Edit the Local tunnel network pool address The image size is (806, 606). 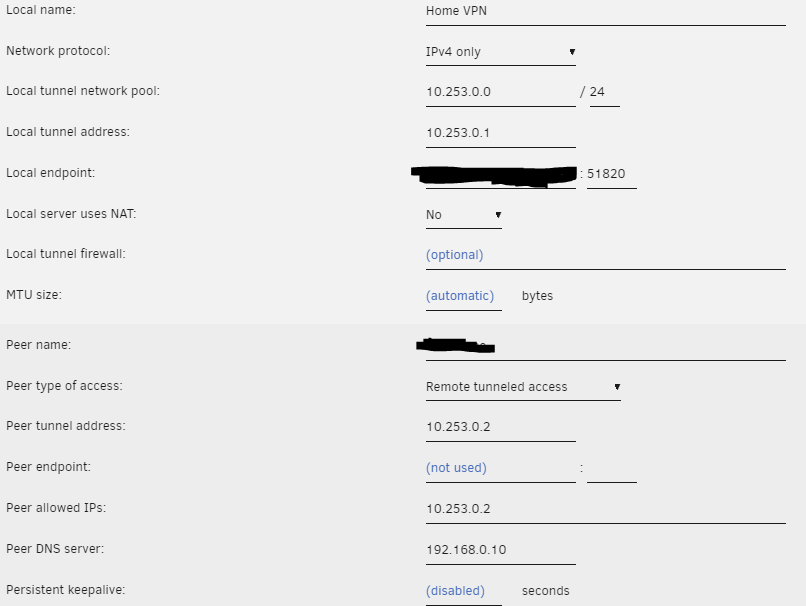point(500,93)
